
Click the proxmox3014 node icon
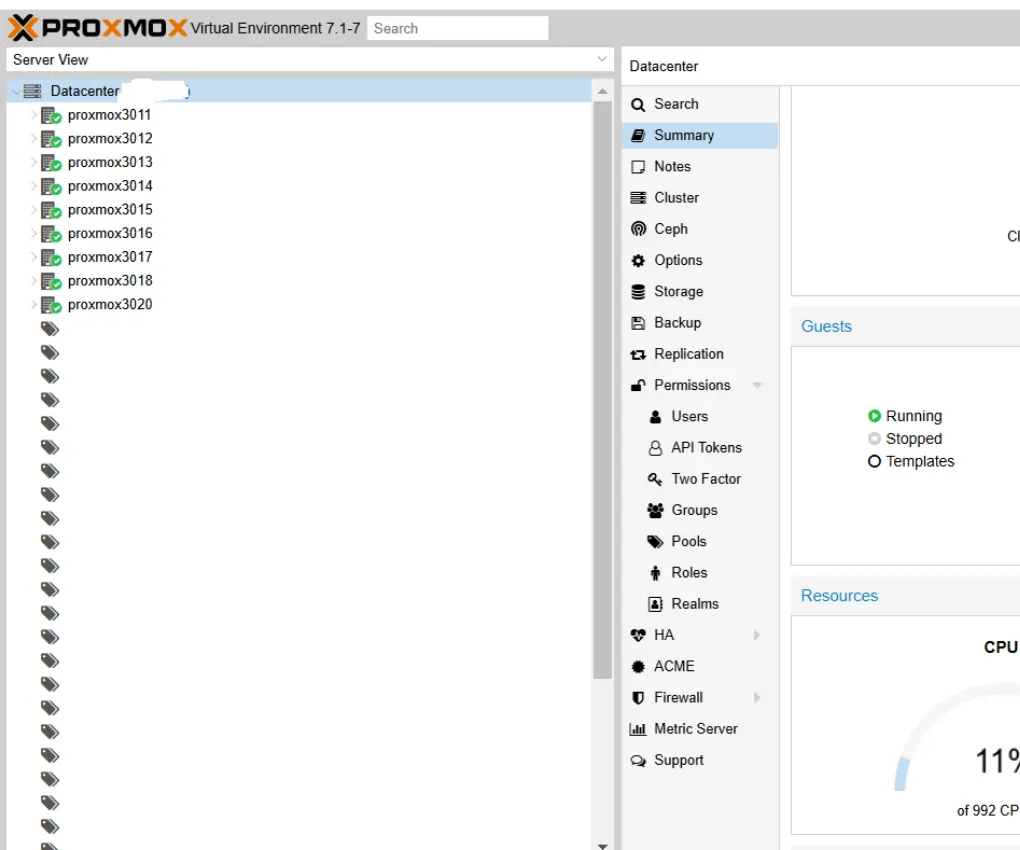tap(51, 187)
